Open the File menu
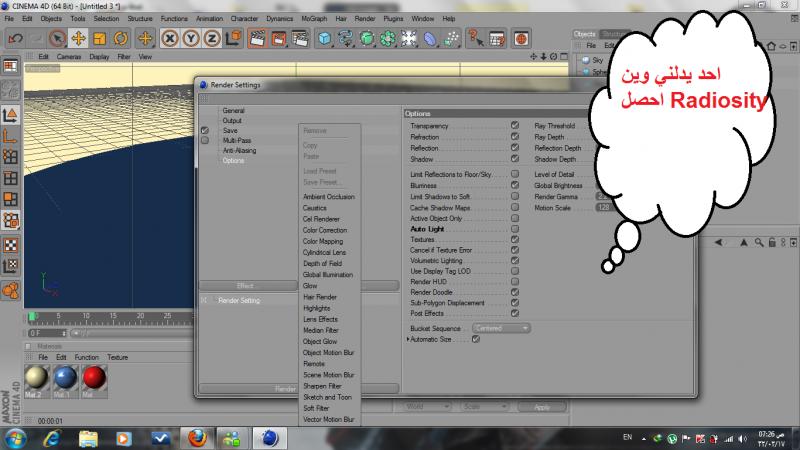 9,18
